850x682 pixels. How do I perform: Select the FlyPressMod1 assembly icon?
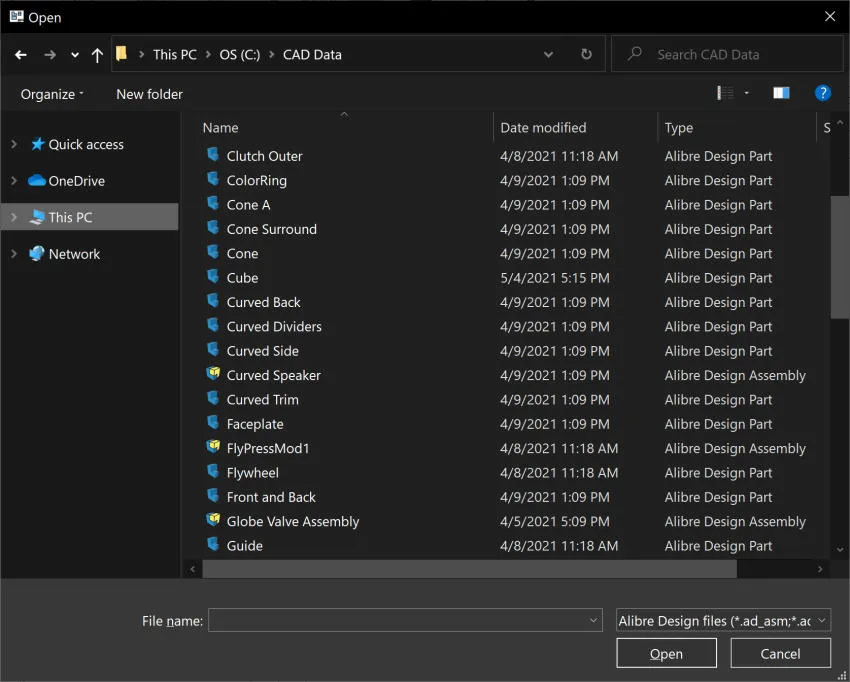pos(213,447)
